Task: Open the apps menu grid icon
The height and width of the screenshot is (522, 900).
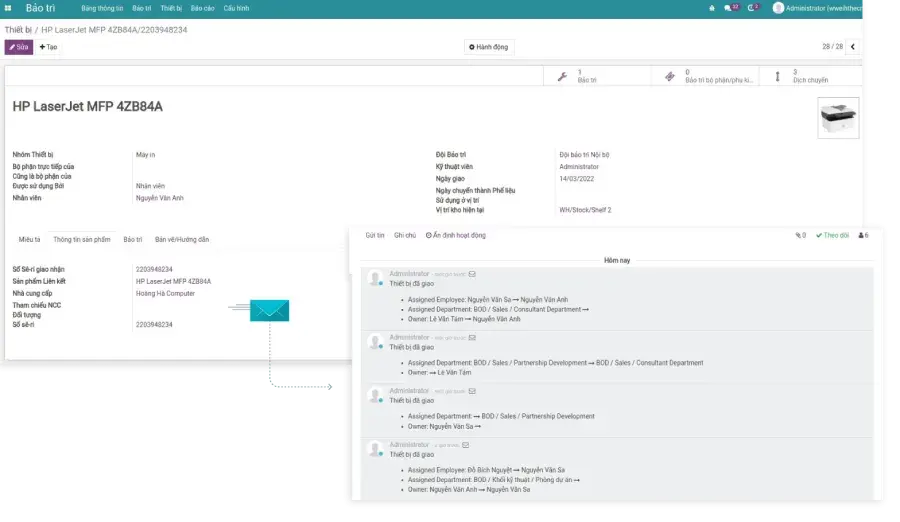Action: 10,8
